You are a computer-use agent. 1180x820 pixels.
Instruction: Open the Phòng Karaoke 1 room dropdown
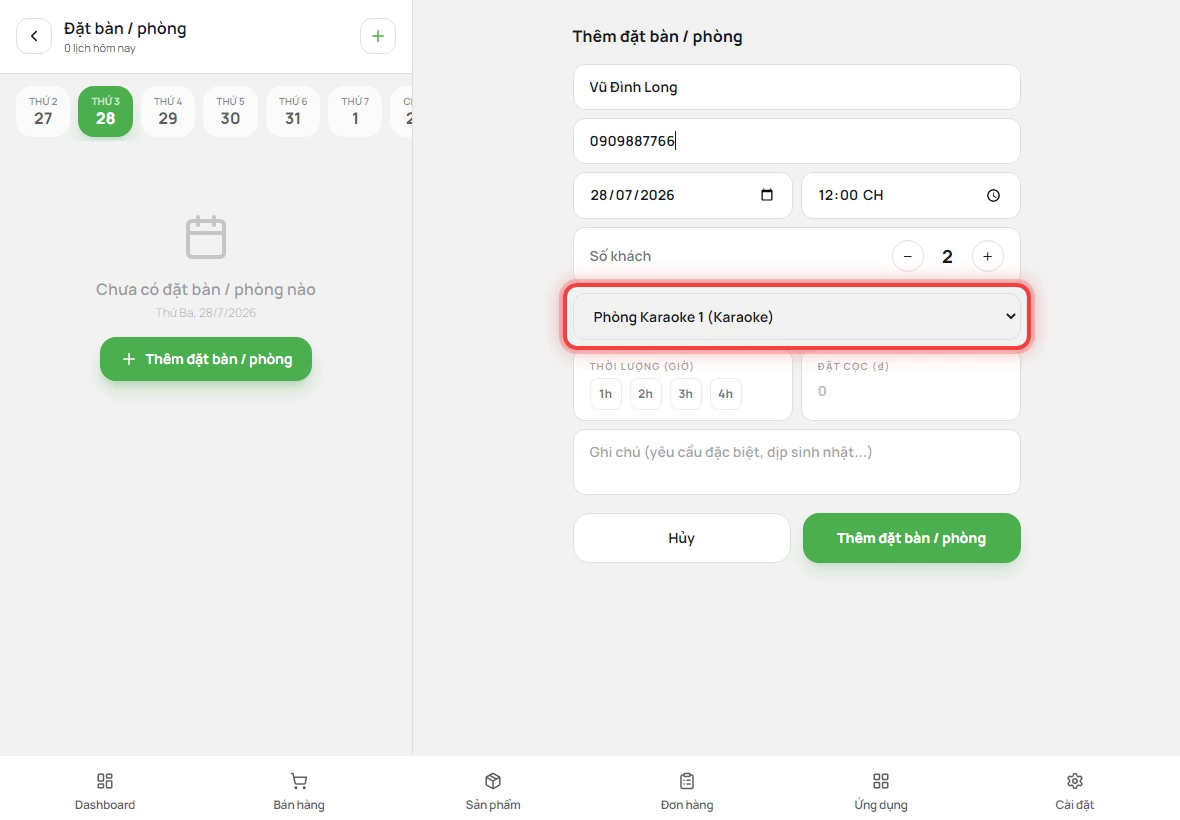pyautogui.click(x=796, y=317)
